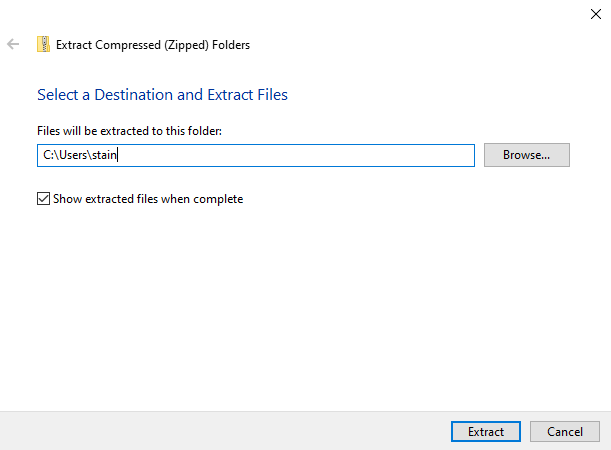611x450 pixels.
Task: Click the zipped folder icon in header
Action: pyautogui.click(x=43, y=44)
